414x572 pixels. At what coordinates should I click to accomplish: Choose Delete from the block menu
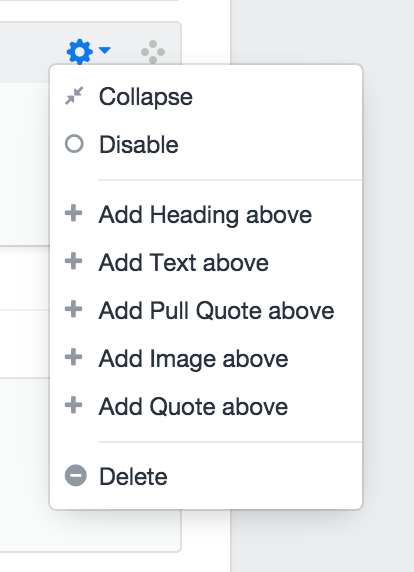tap(206, 476)
